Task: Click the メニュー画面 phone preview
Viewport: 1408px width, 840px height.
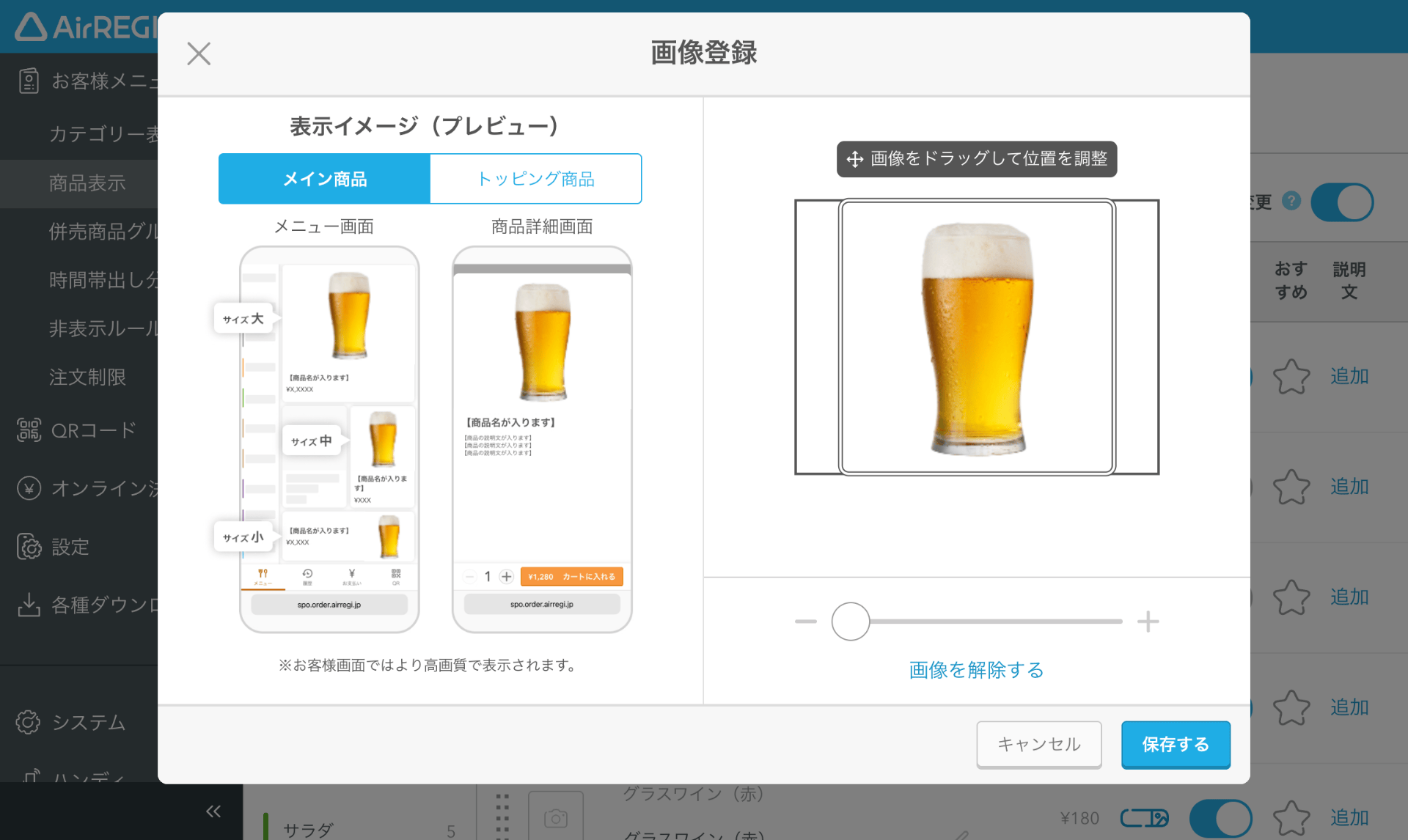Action: click(329, 439)
